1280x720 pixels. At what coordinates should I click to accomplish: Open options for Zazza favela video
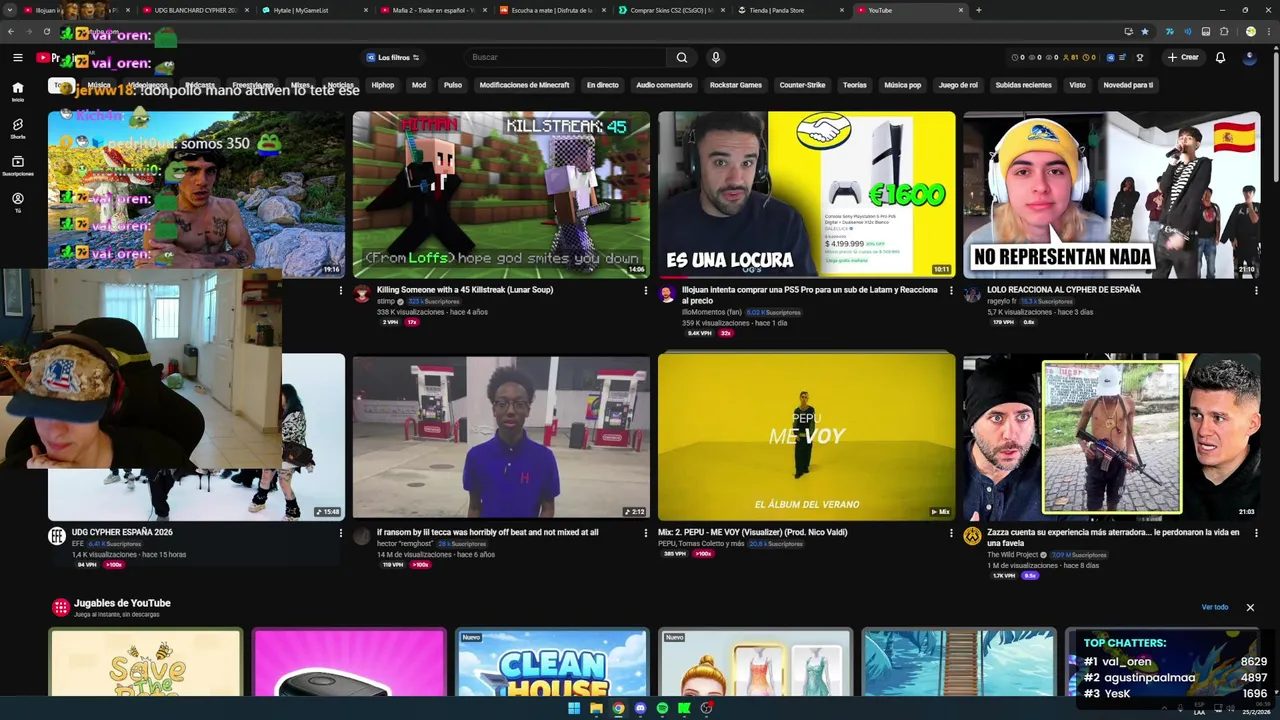(1256, 534)
